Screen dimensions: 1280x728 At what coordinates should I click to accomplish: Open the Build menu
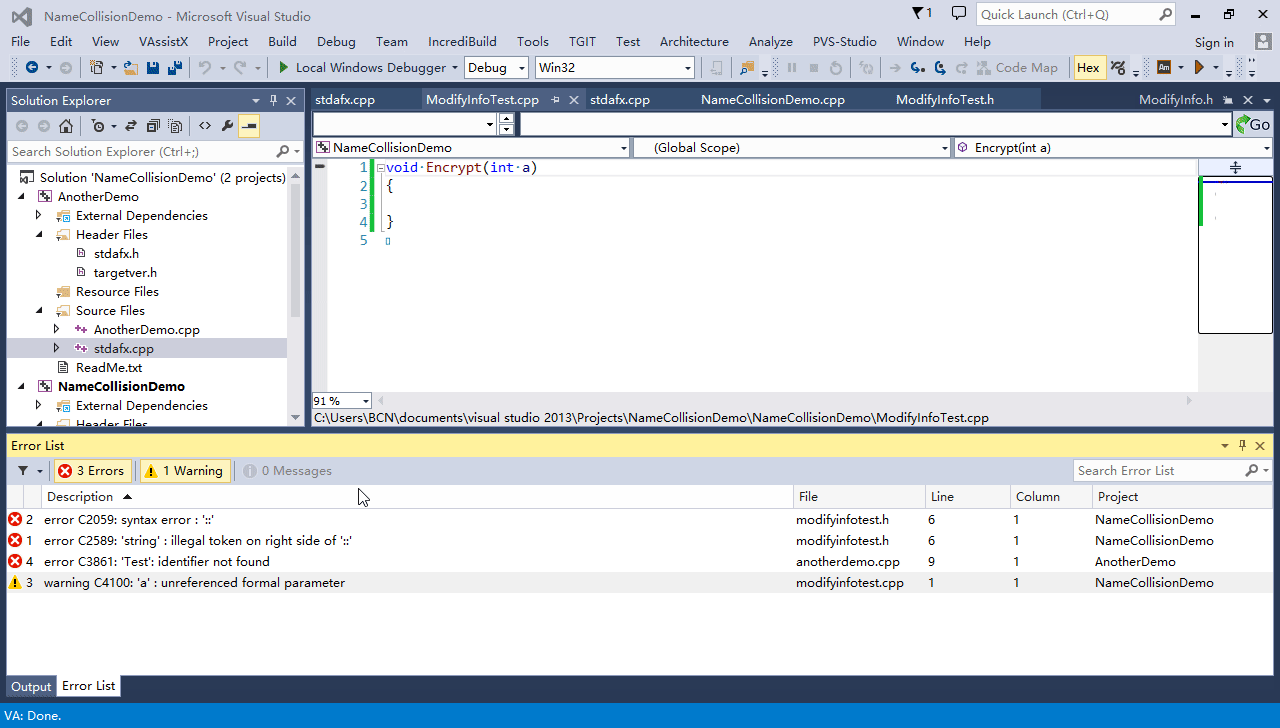pyautogui.click(x=282, y=41)
